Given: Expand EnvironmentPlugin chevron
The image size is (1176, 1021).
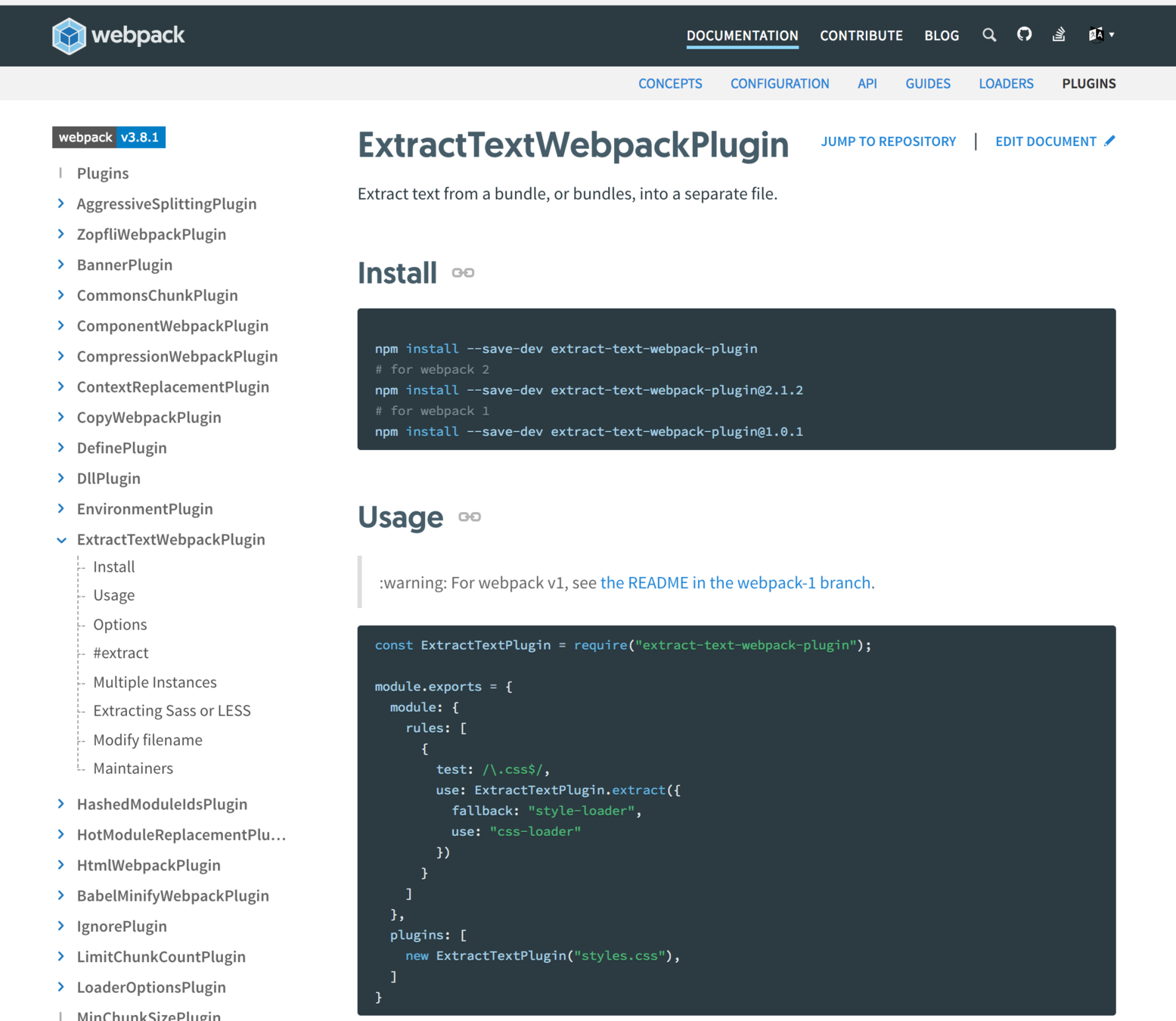Looking at the screenshot, I should (x=61, y=508).
